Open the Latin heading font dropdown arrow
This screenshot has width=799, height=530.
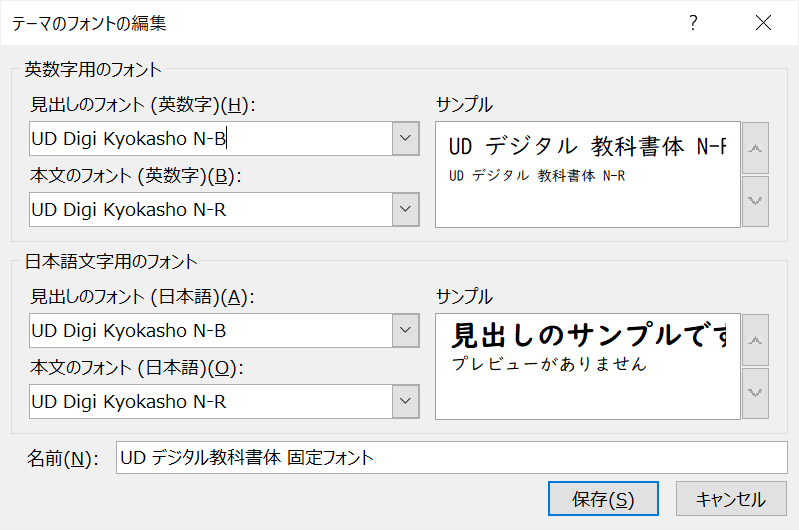(406, 138)
